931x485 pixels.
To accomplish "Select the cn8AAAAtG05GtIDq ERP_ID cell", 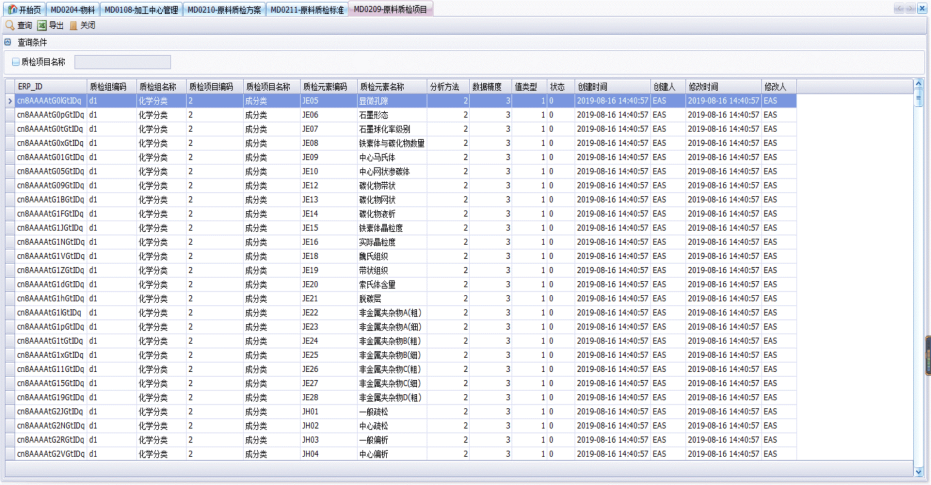I will coord(51,172).
